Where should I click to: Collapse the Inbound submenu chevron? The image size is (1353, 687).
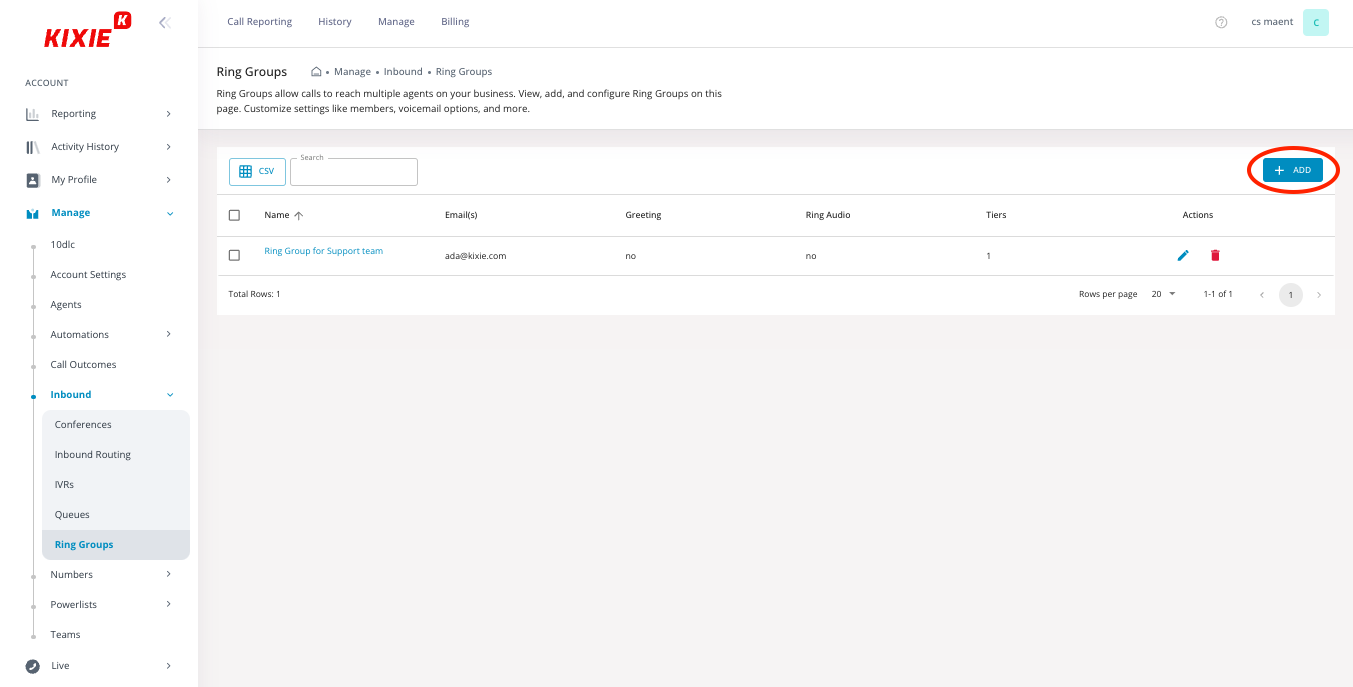point(170,395)
